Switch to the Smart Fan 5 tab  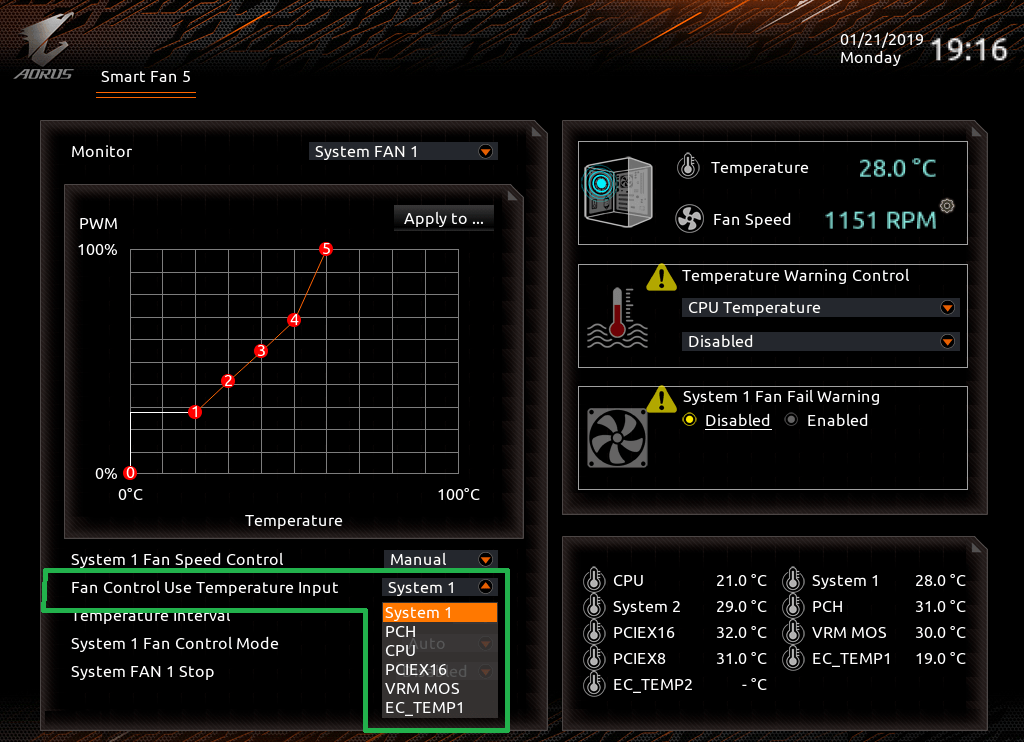146,77
